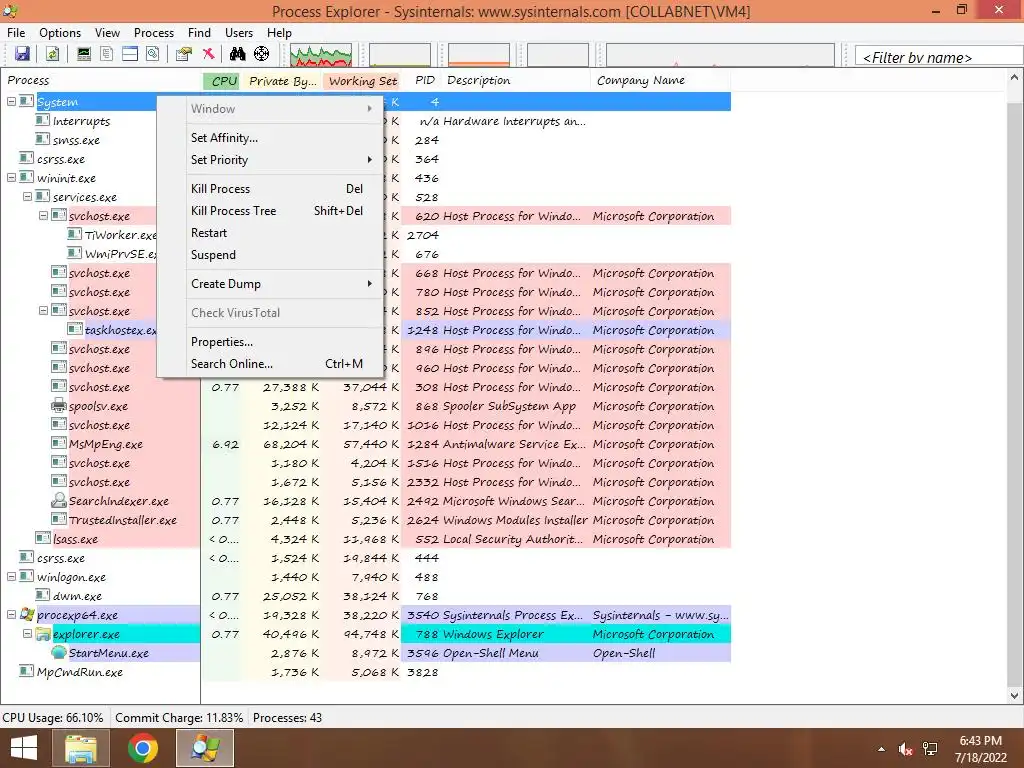Click the icon beside lsass.exe
This screenshot has height=768, width=1024.
pos(43,538)
